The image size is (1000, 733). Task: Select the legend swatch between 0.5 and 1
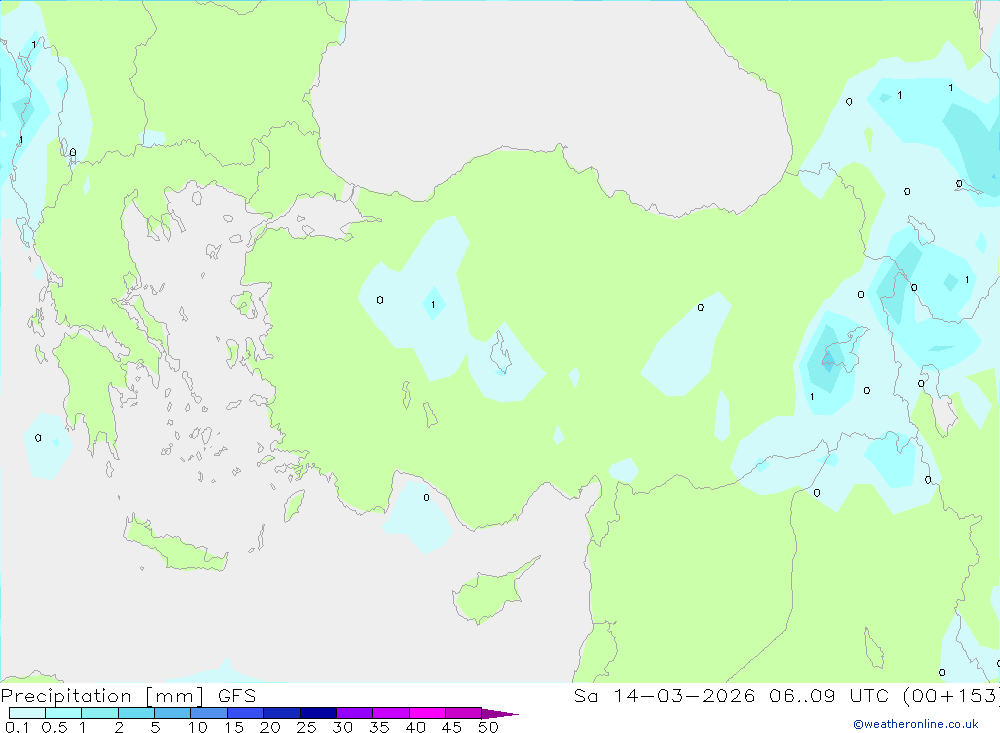(x=64, y=713)
